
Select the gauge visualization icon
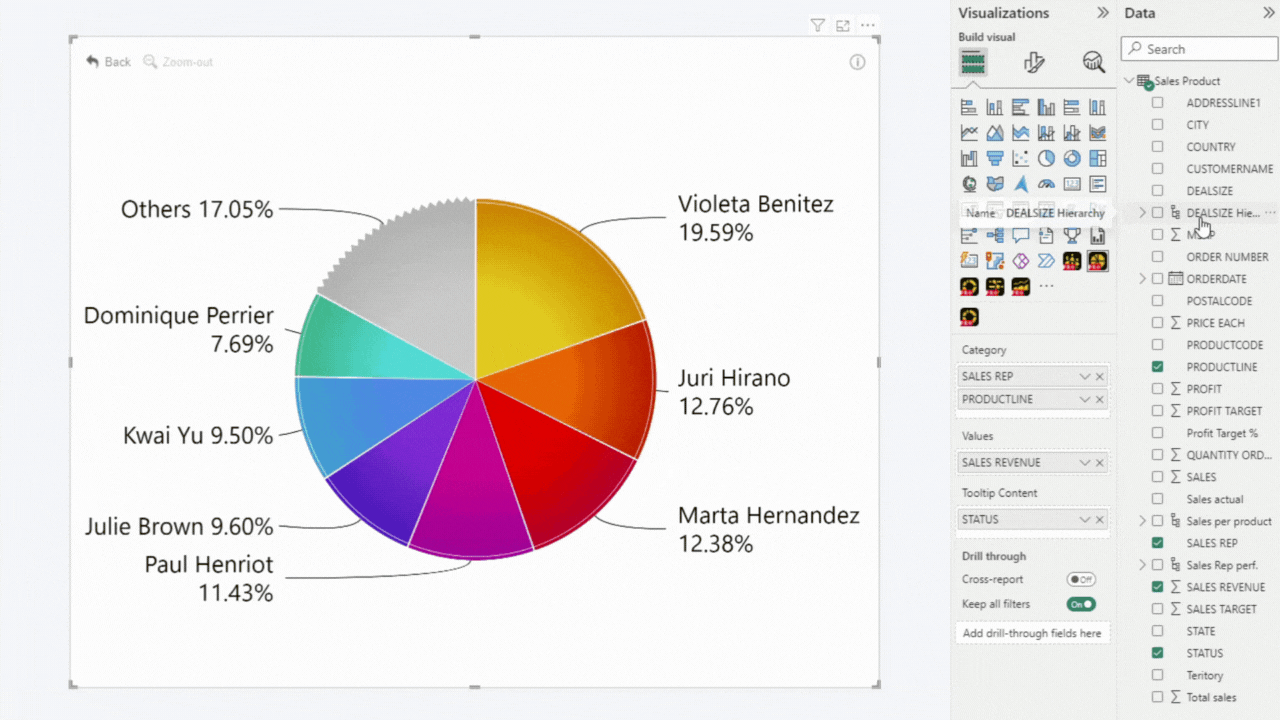point(1046,183)
